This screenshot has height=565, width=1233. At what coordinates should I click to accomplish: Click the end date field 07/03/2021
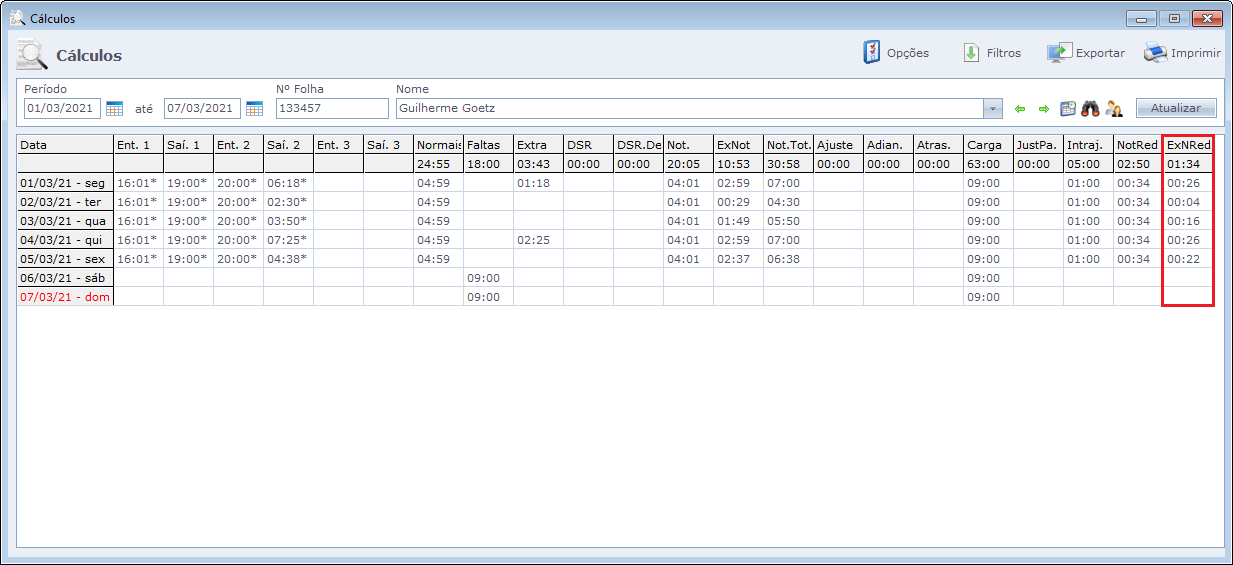202,108
